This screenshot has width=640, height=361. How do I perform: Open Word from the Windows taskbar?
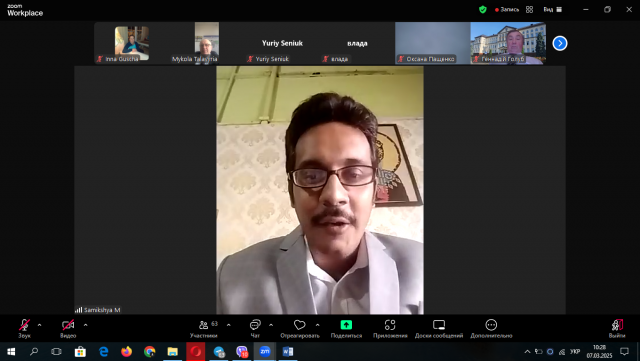(x=288, y=351)
